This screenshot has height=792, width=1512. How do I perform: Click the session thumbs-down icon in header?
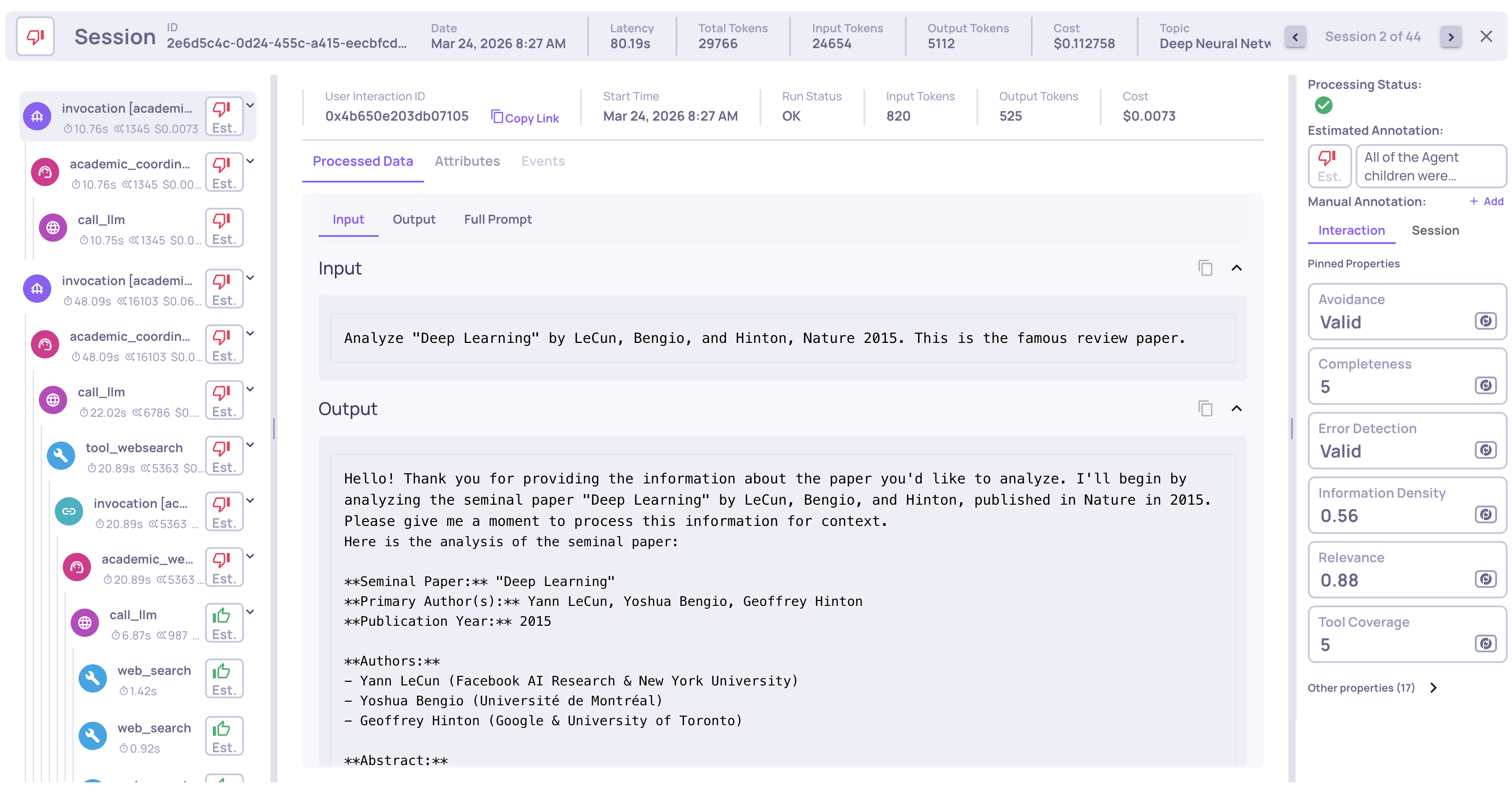35,36
